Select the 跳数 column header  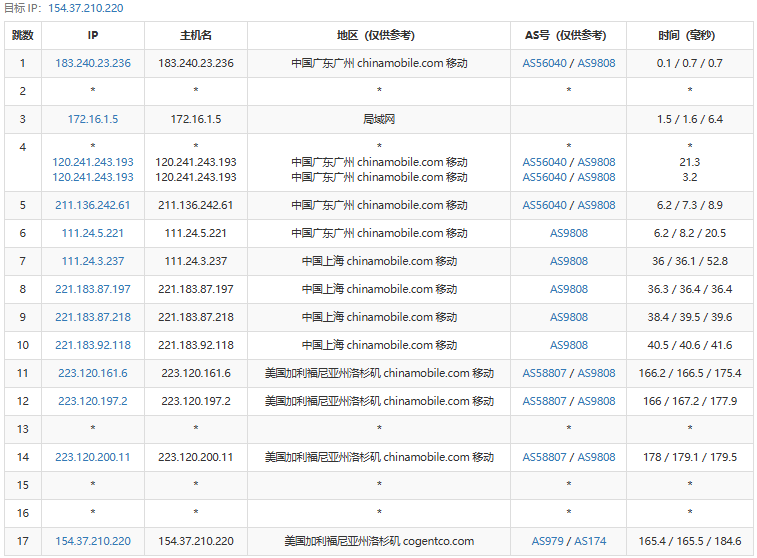[x=23, y=35]
